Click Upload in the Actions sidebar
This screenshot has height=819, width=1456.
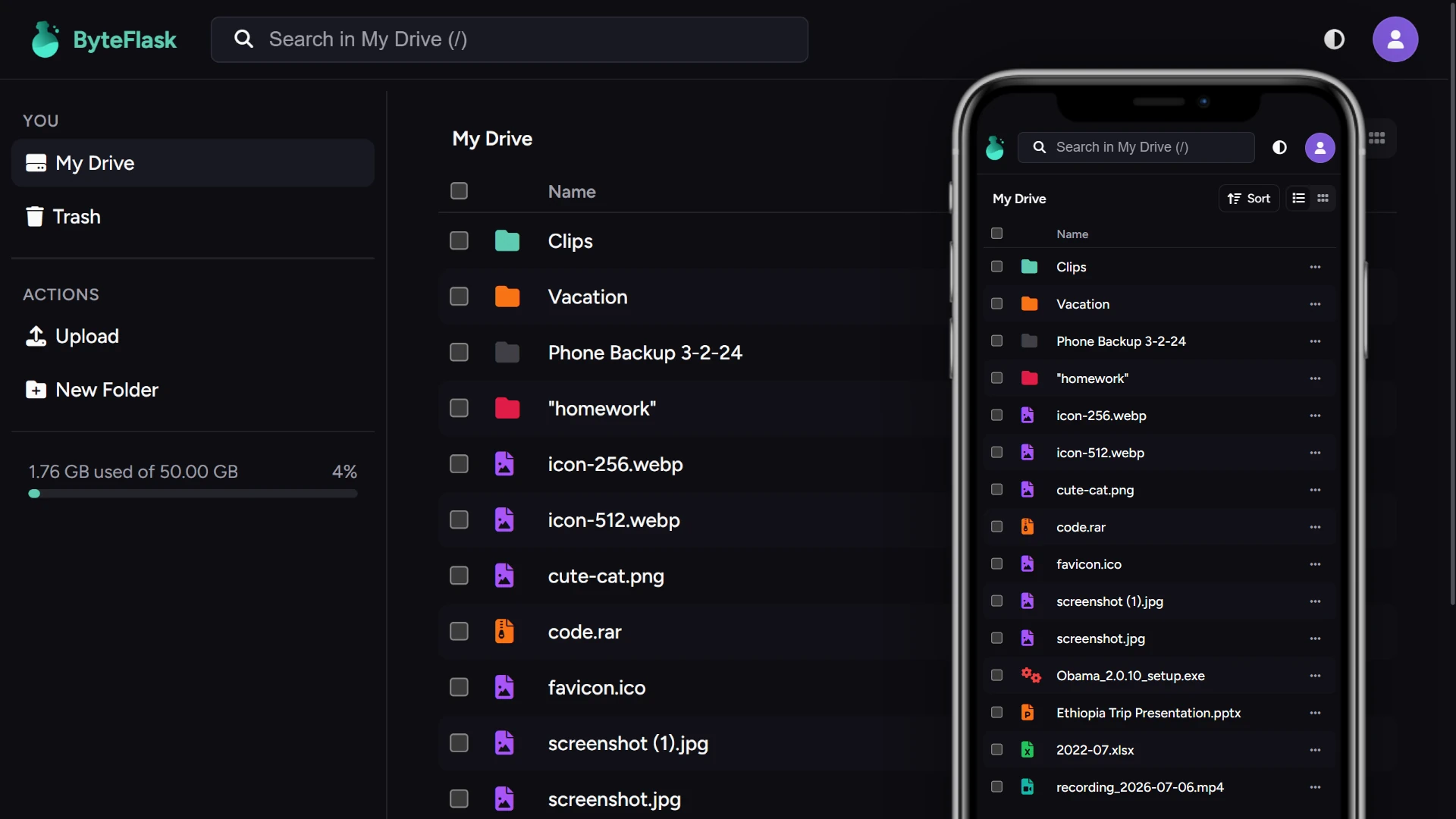[x=193, y=336]
